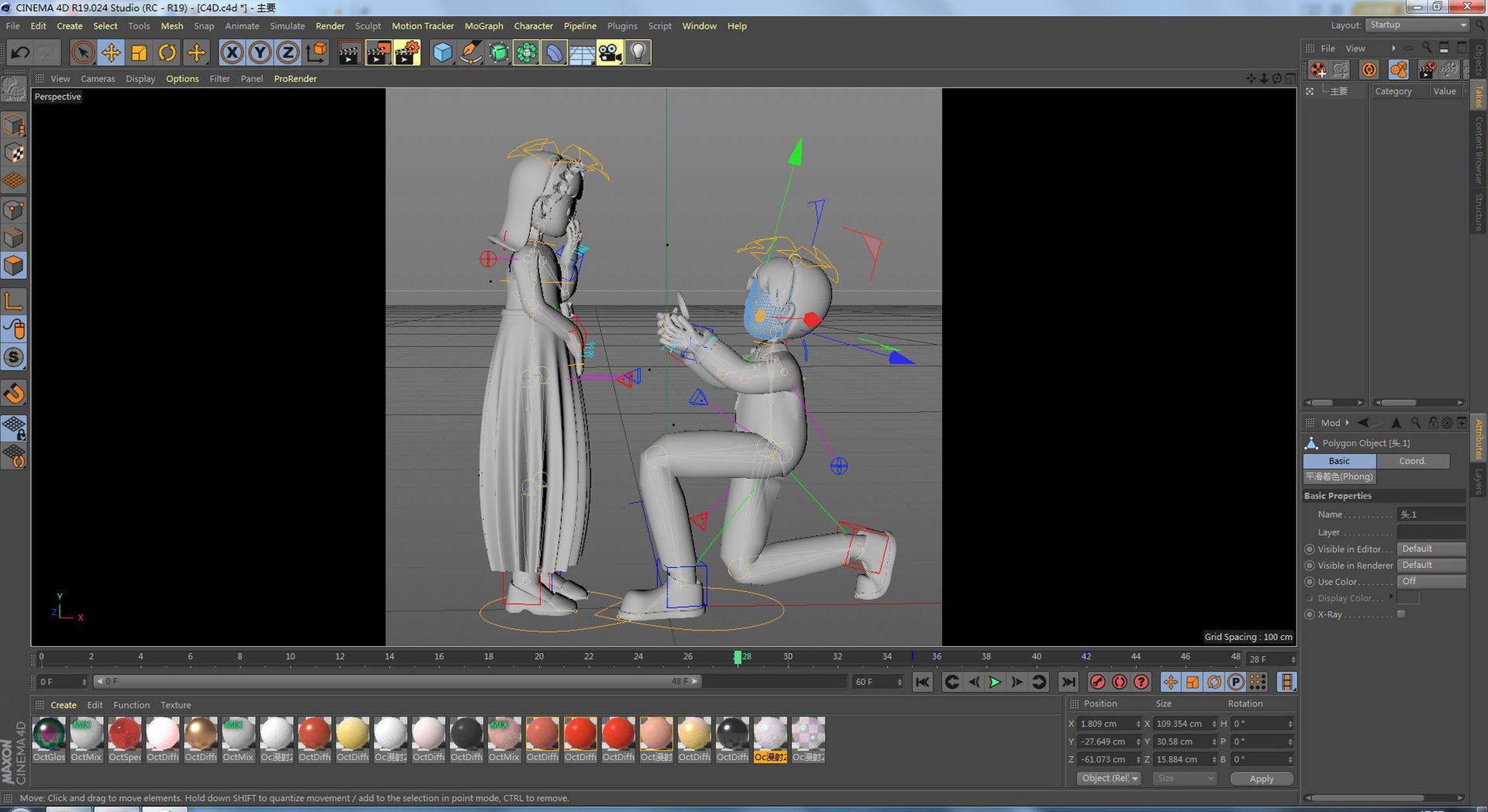Open the material manager Create menu

click(64, 705)
